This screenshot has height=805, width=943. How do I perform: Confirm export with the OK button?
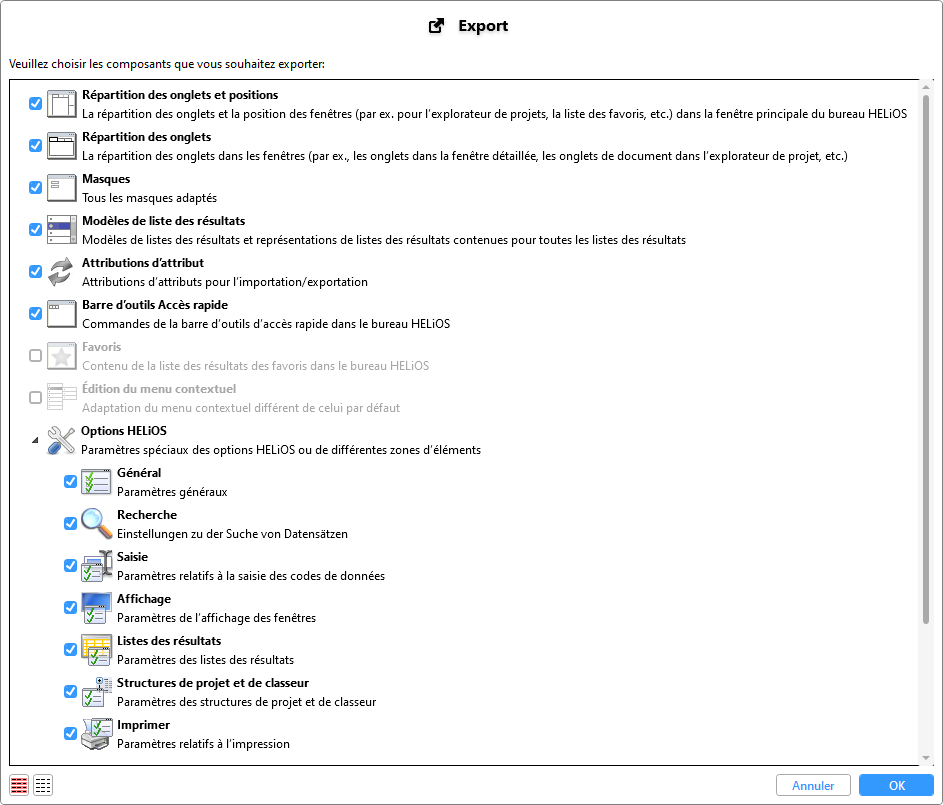click(x=897, y=785)
